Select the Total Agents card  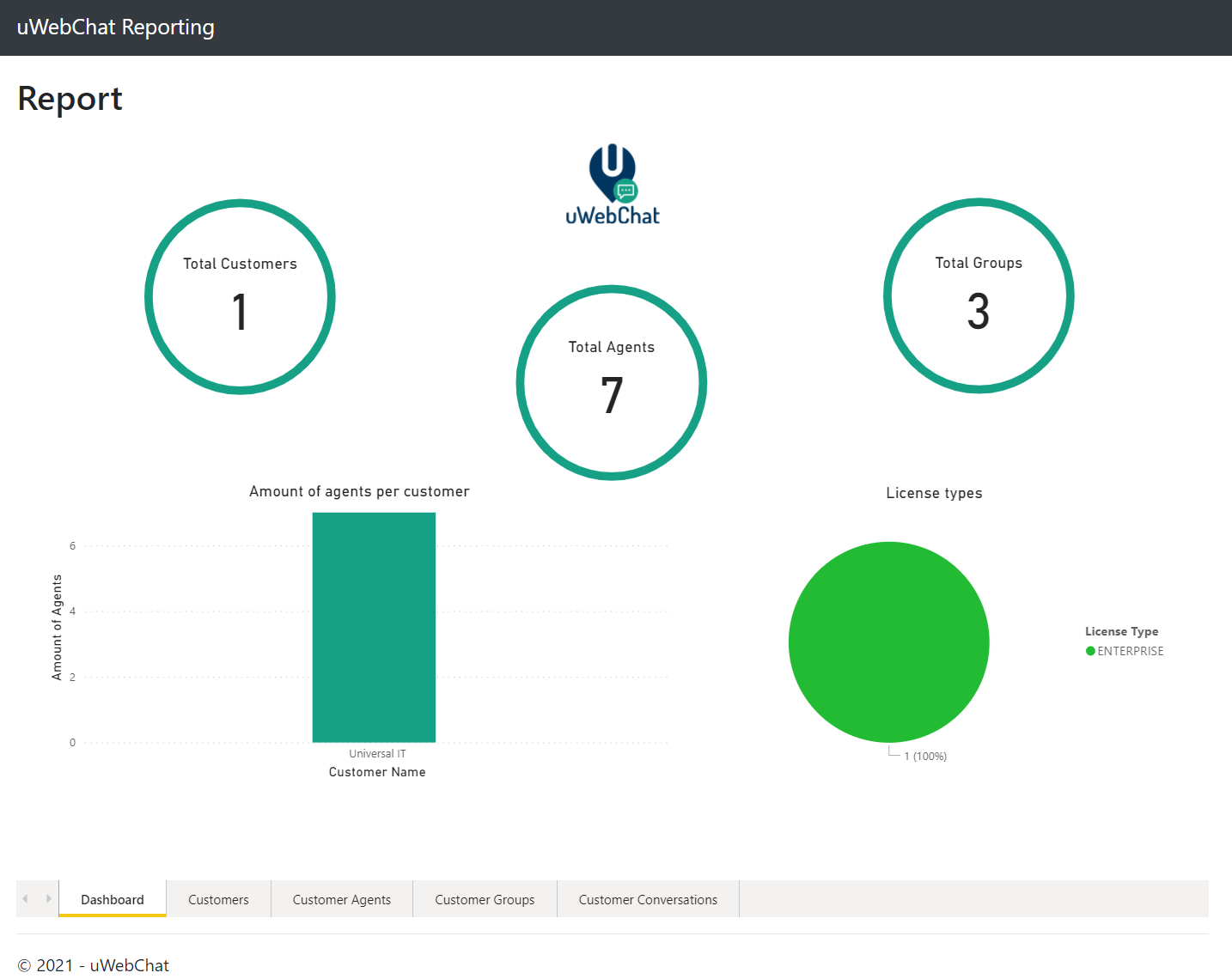(x=611, y=382)
